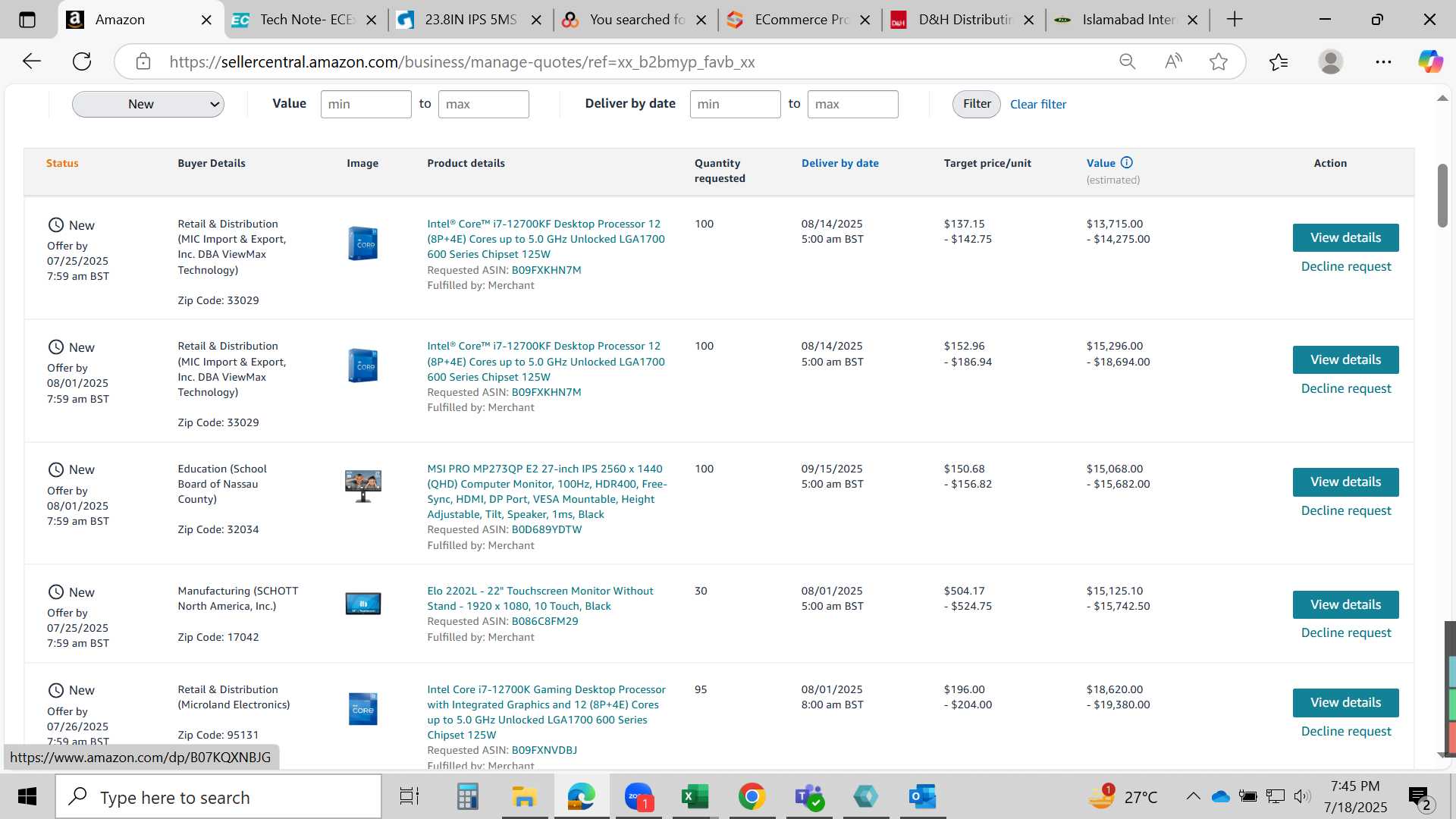Switch to the D&H Distributing tab

tap(965, 20)
